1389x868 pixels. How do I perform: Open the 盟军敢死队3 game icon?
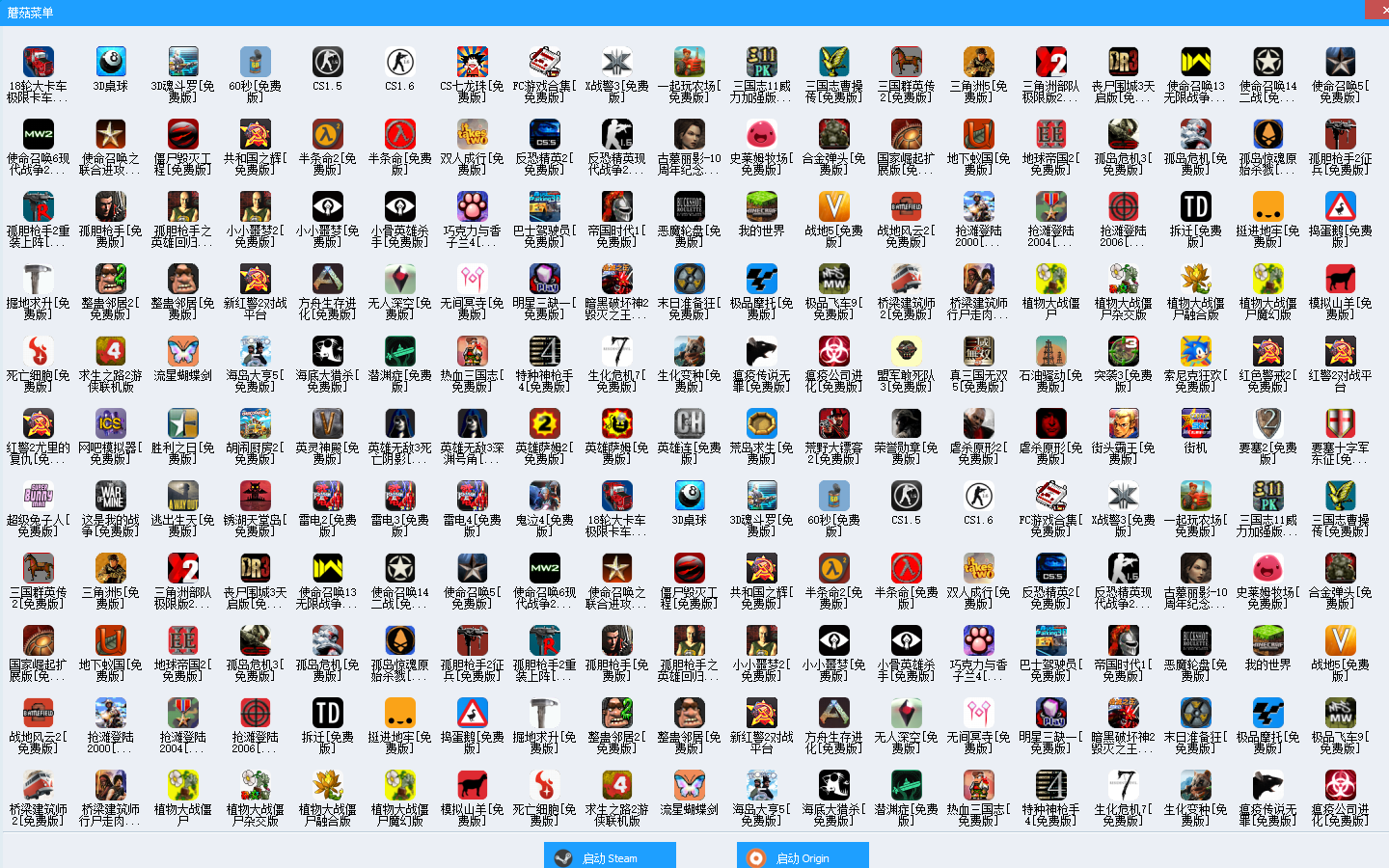click(x=906, y=352)
